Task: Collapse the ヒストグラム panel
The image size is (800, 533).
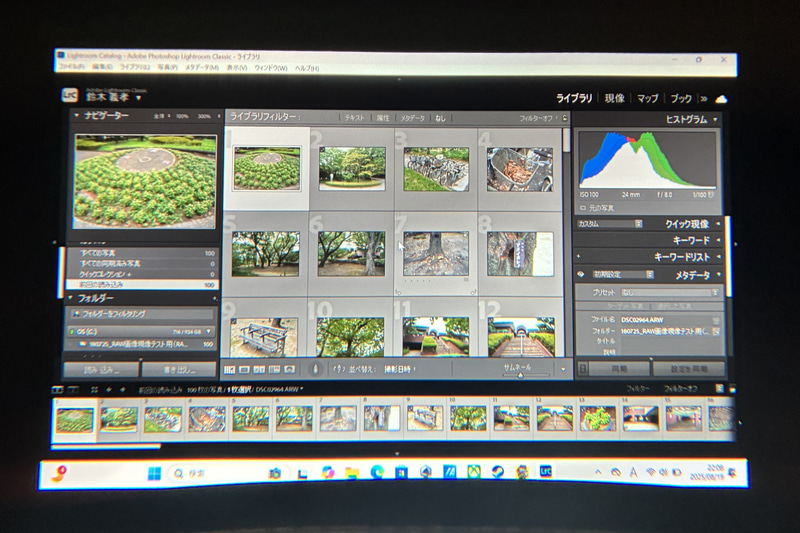Action: (x=715, y=119)
